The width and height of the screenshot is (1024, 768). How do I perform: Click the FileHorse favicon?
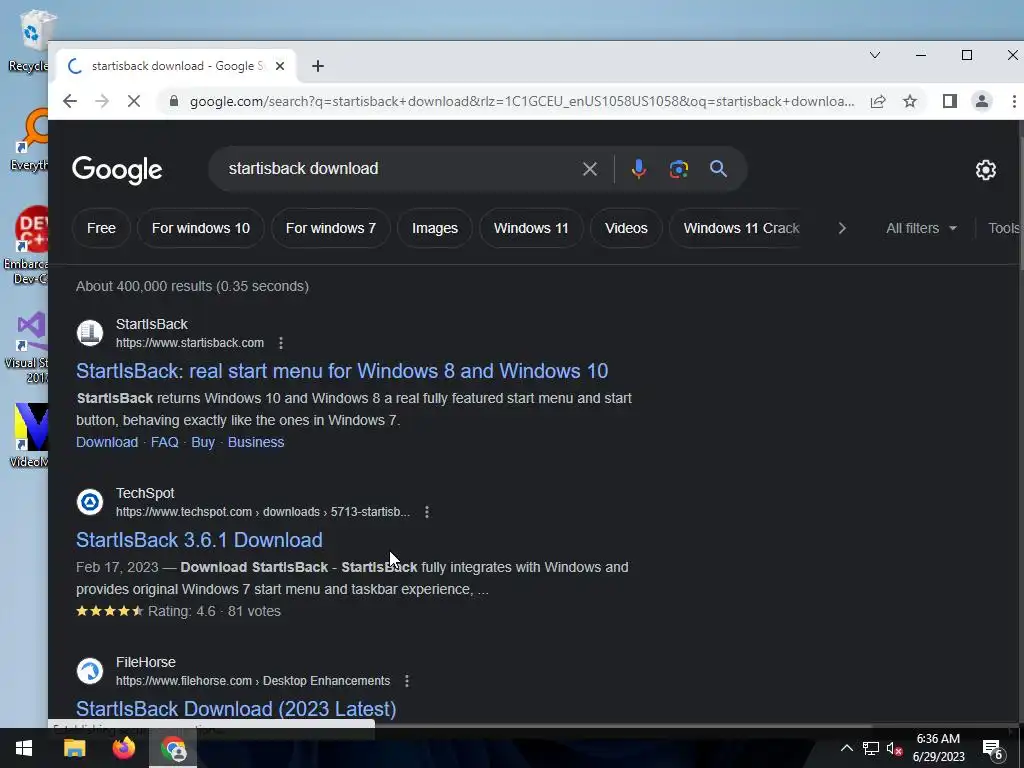click(90, 671)
